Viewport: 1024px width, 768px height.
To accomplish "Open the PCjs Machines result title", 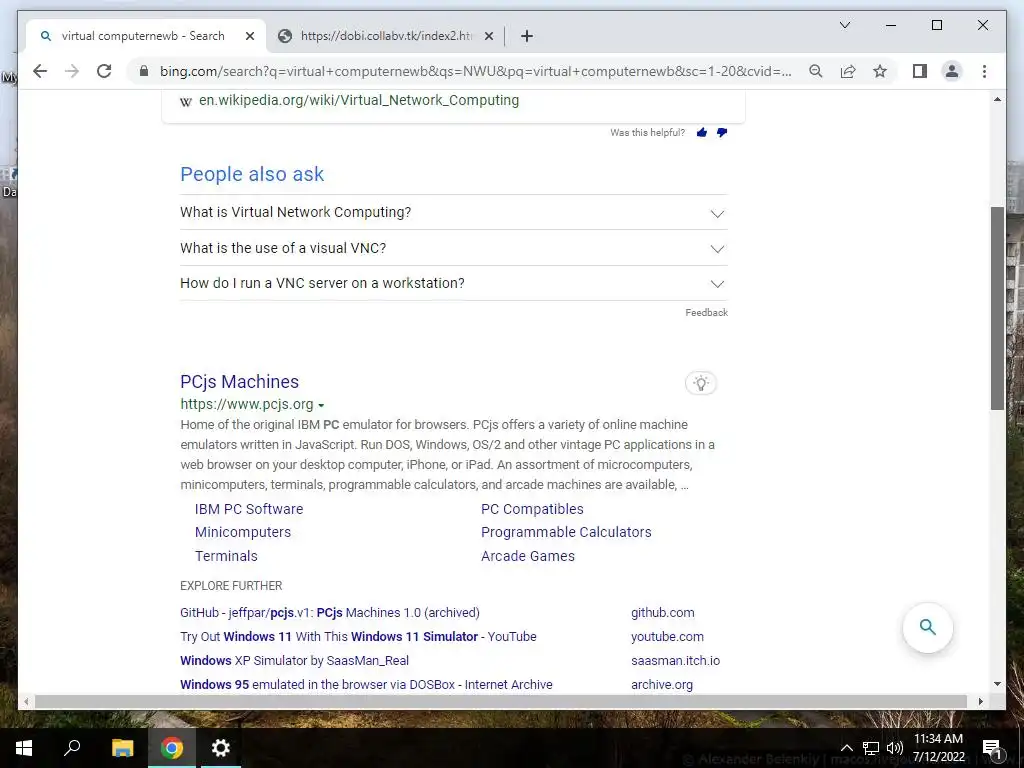I will (x=239, y=381).
